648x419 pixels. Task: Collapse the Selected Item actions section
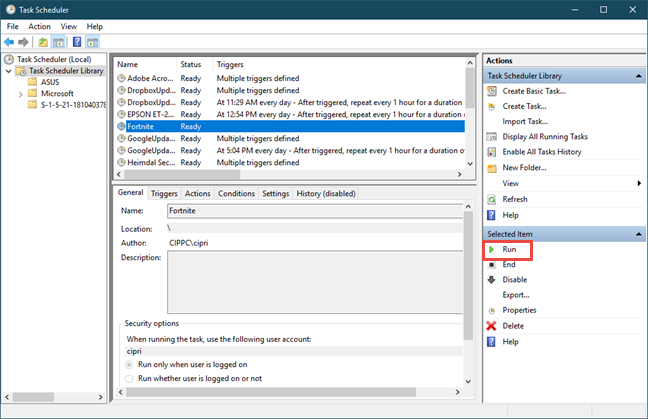638,234
